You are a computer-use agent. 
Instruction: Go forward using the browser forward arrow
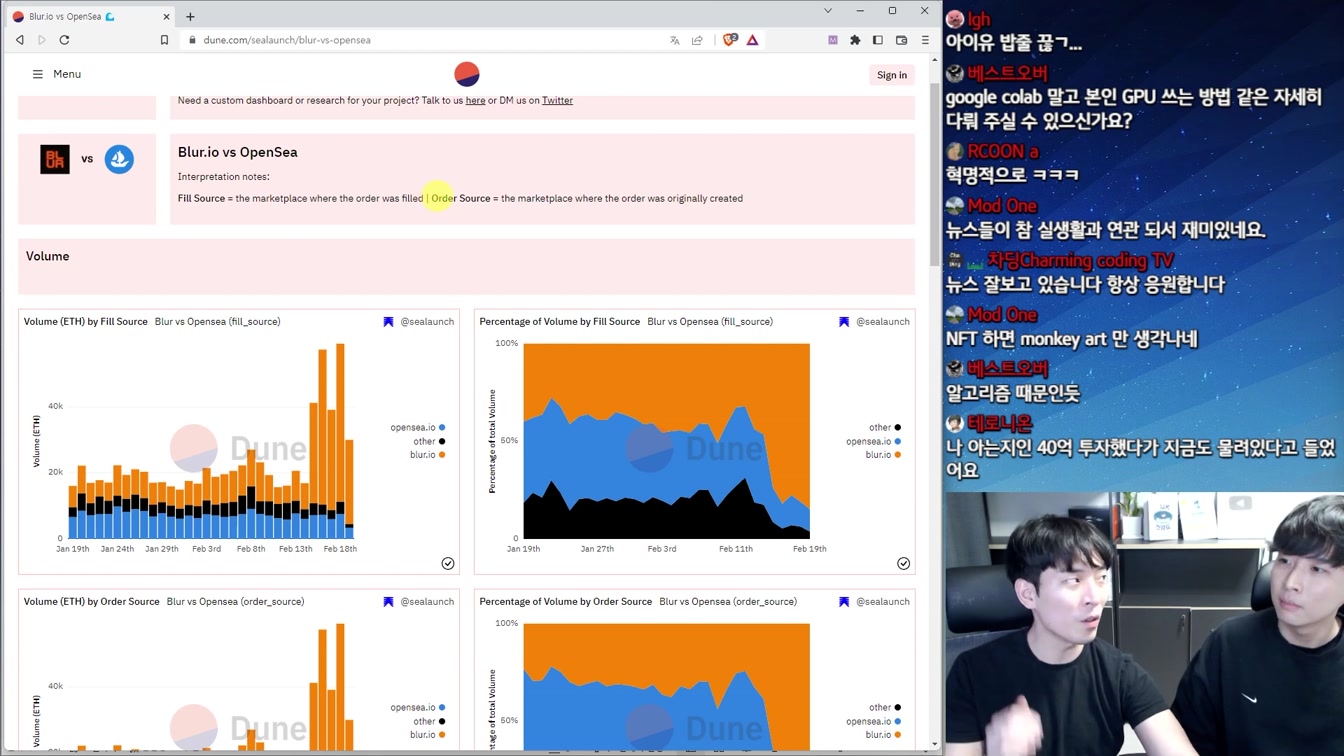42,40
